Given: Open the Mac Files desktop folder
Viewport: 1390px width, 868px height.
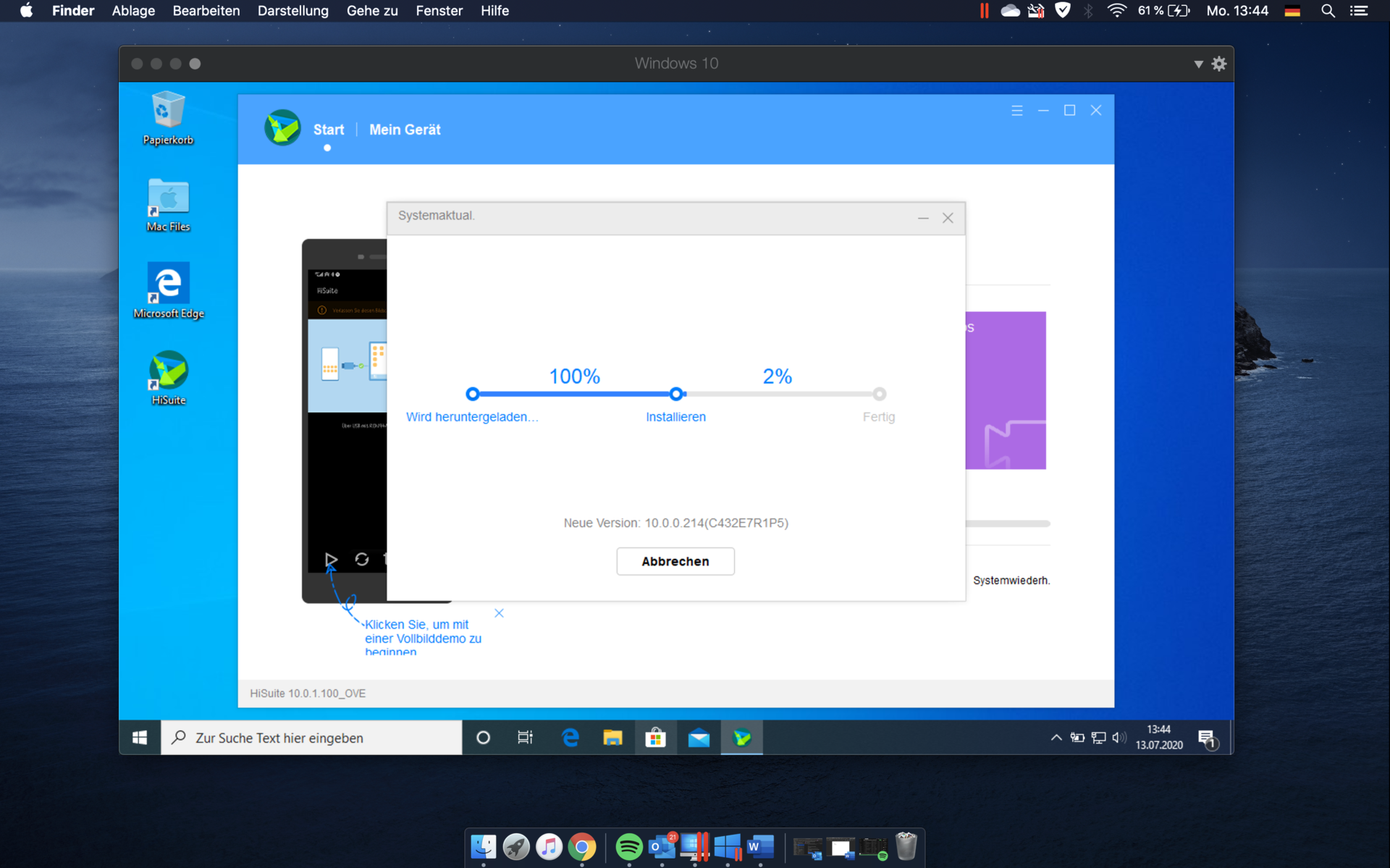Looking at the screenshot, I should point(168,205).
